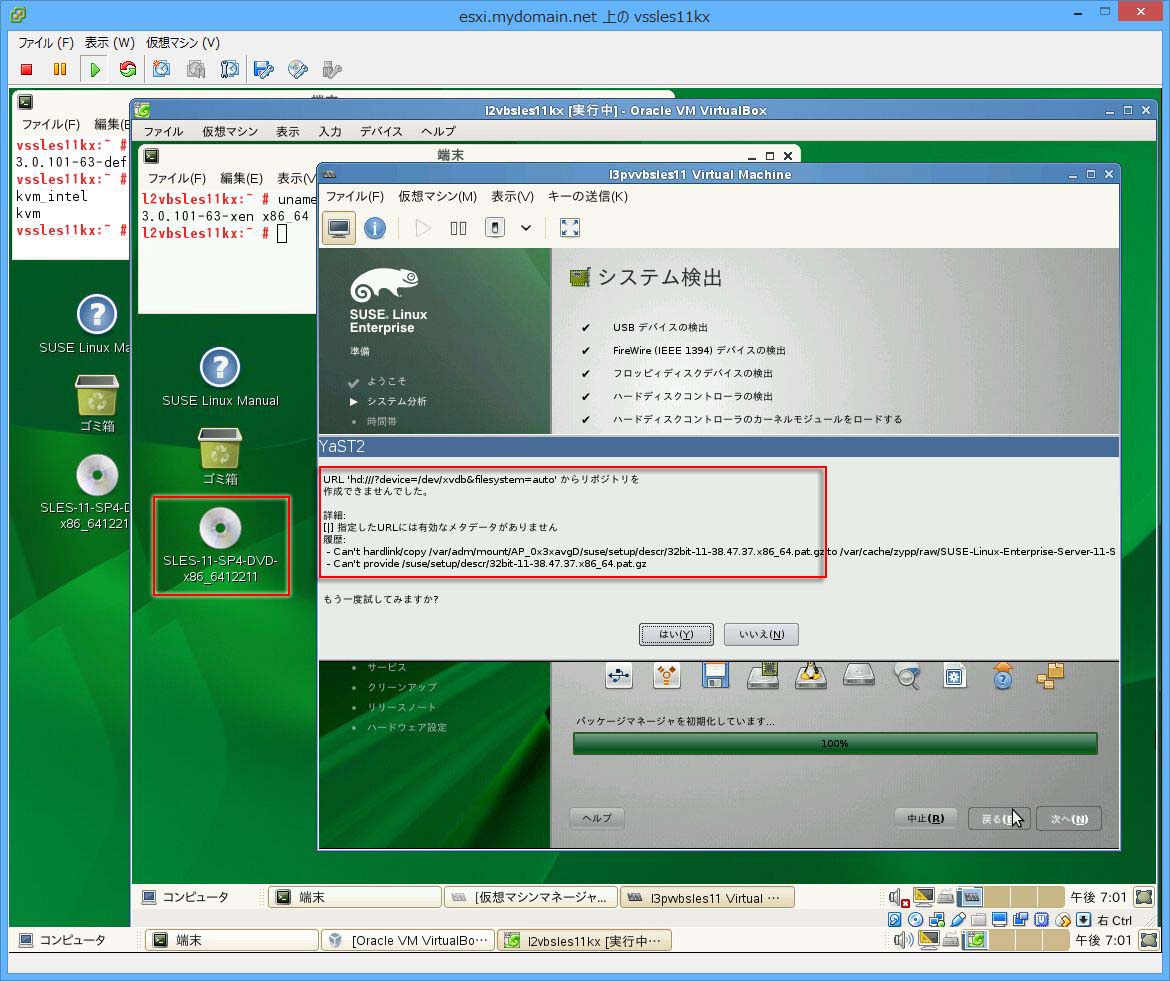1170x981 pixels.
Task: Open the VirtualBox 入力 menu
Action: pos(330,131)
